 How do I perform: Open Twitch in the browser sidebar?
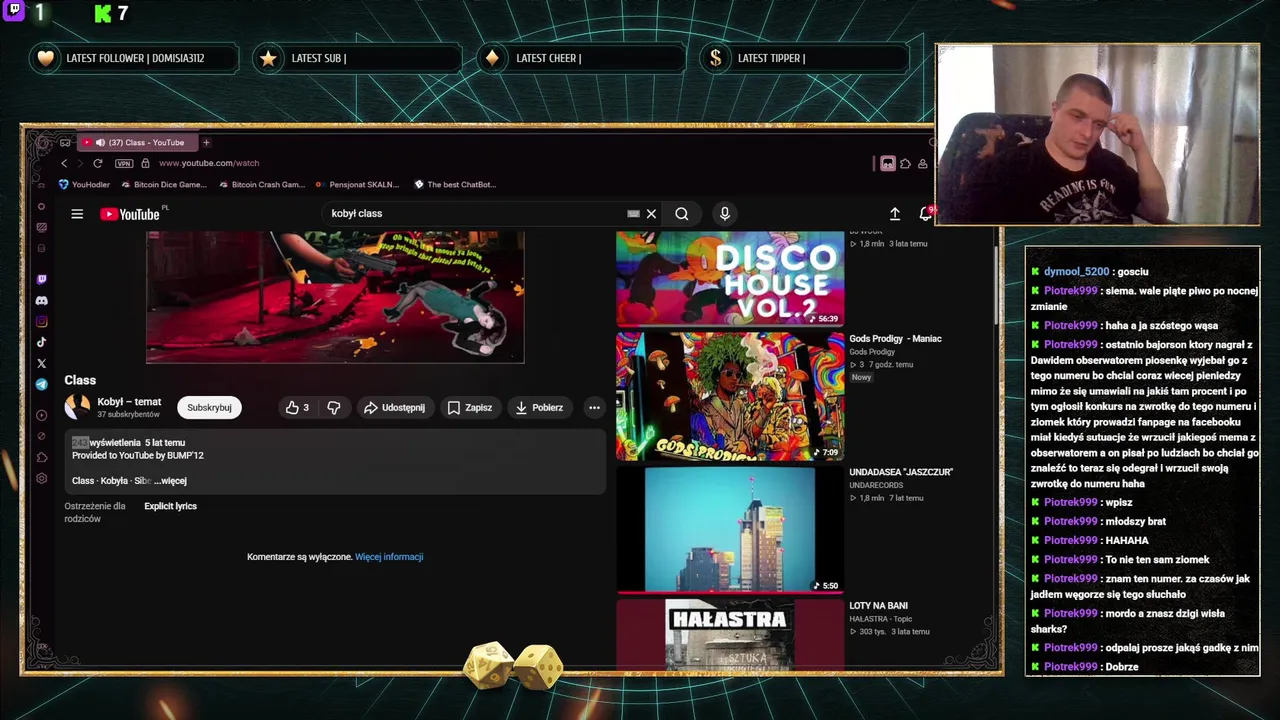[x=41, y=279]
